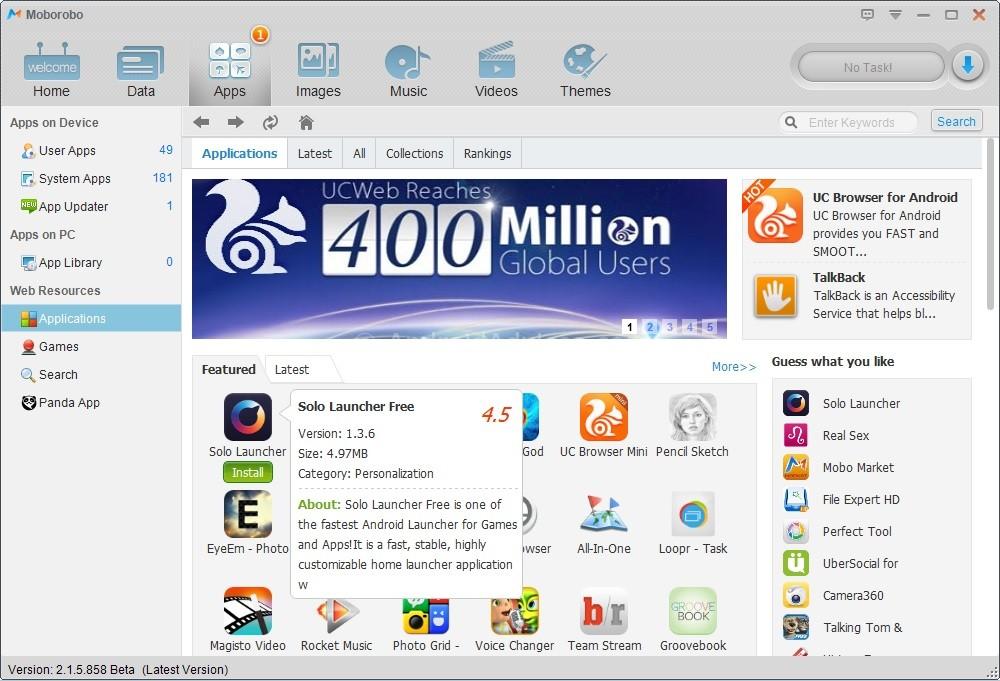Open User Apps in the sidebar
This screenshot has width=1000, height=681.
91,150
